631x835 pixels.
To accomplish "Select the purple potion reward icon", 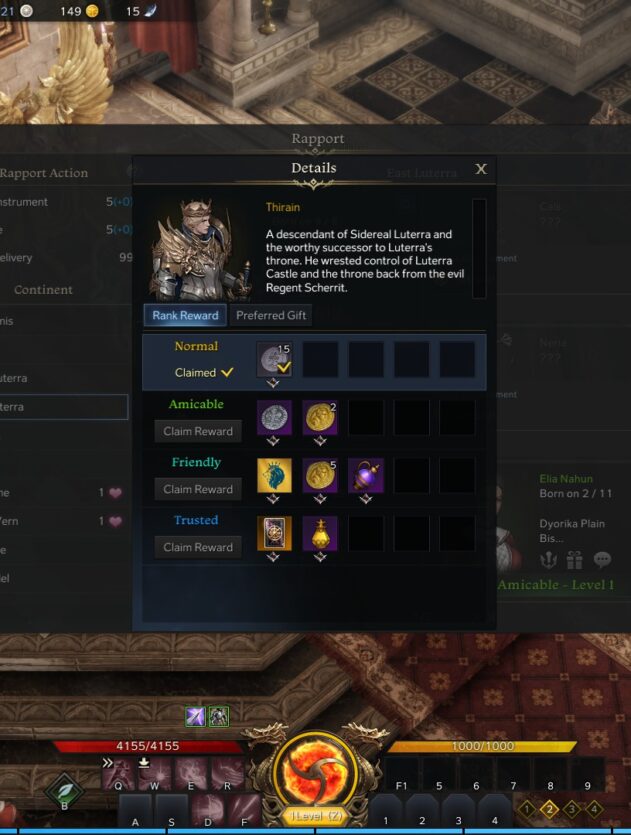I will point(366,475).
